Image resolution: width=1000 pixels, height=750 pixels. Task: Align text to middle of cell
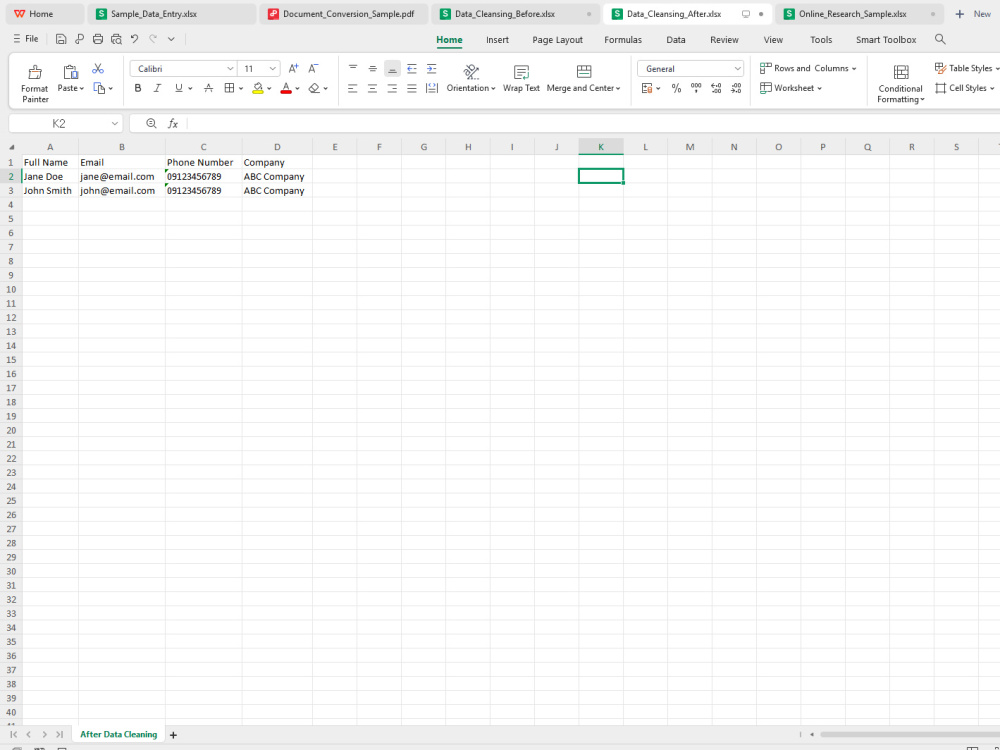pos(372,68)
